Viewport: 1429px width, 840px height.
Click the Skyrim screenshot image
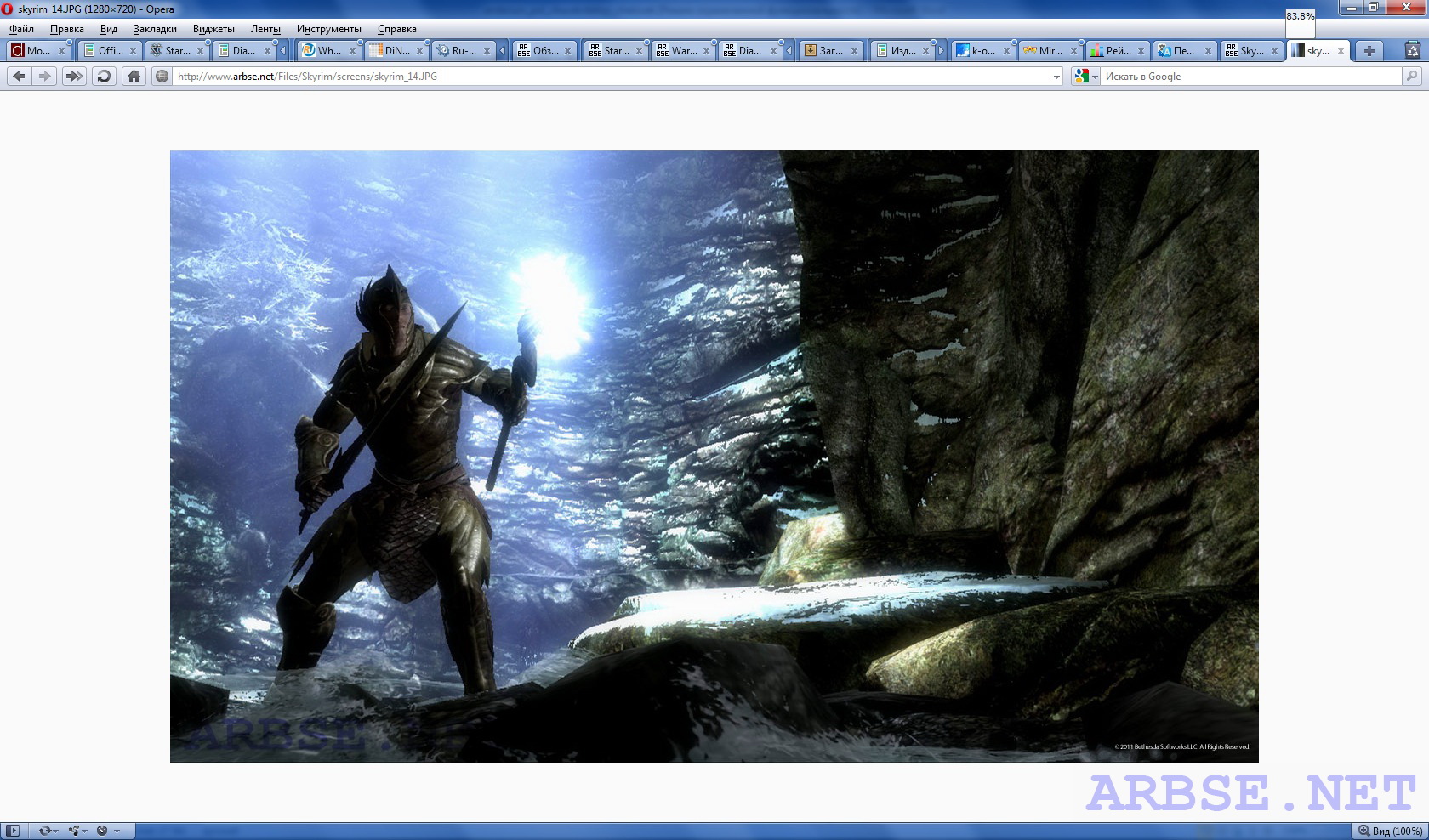[x=714, y=457]
